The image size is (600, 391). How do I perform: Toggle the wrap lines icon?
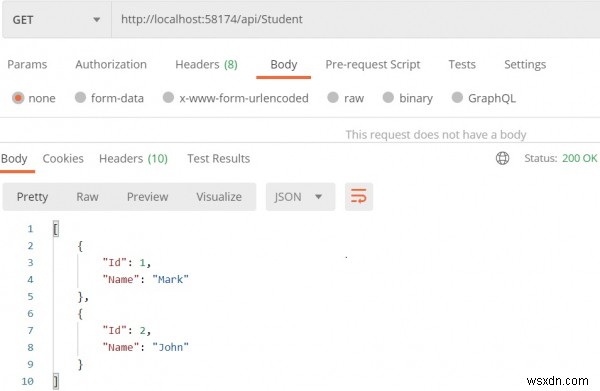pos(359,197)
